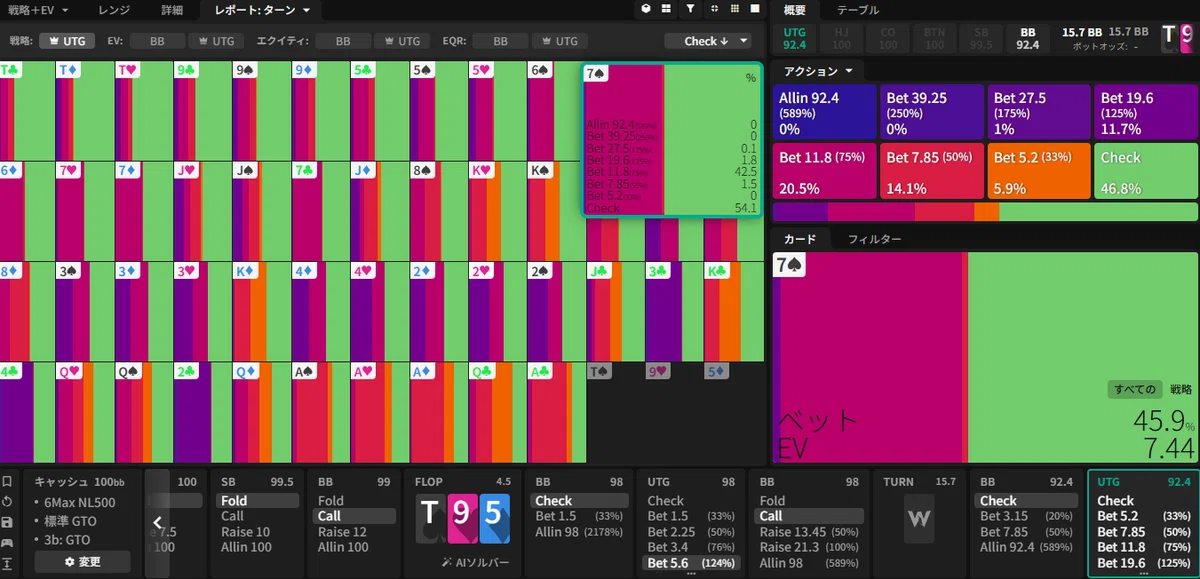Open the 戦略+EV dropdown
The image size is (1200, 579).
pos(38,10)
